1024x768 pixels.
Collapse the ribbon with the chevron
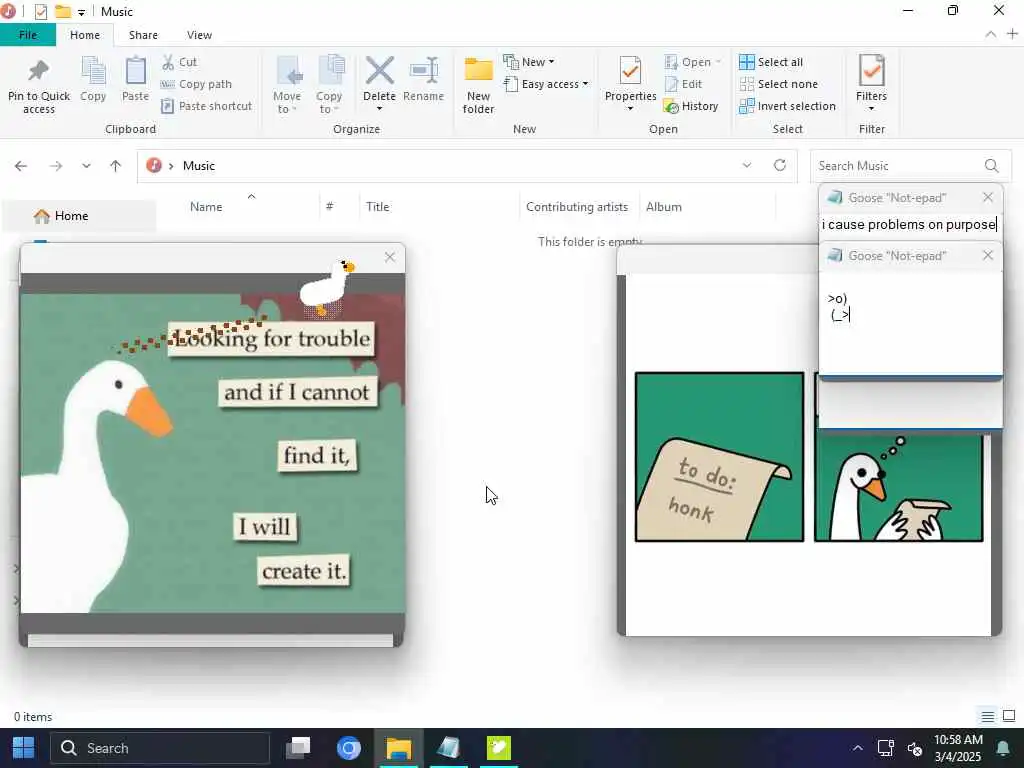pyautogui.click(x=991, y=34)
